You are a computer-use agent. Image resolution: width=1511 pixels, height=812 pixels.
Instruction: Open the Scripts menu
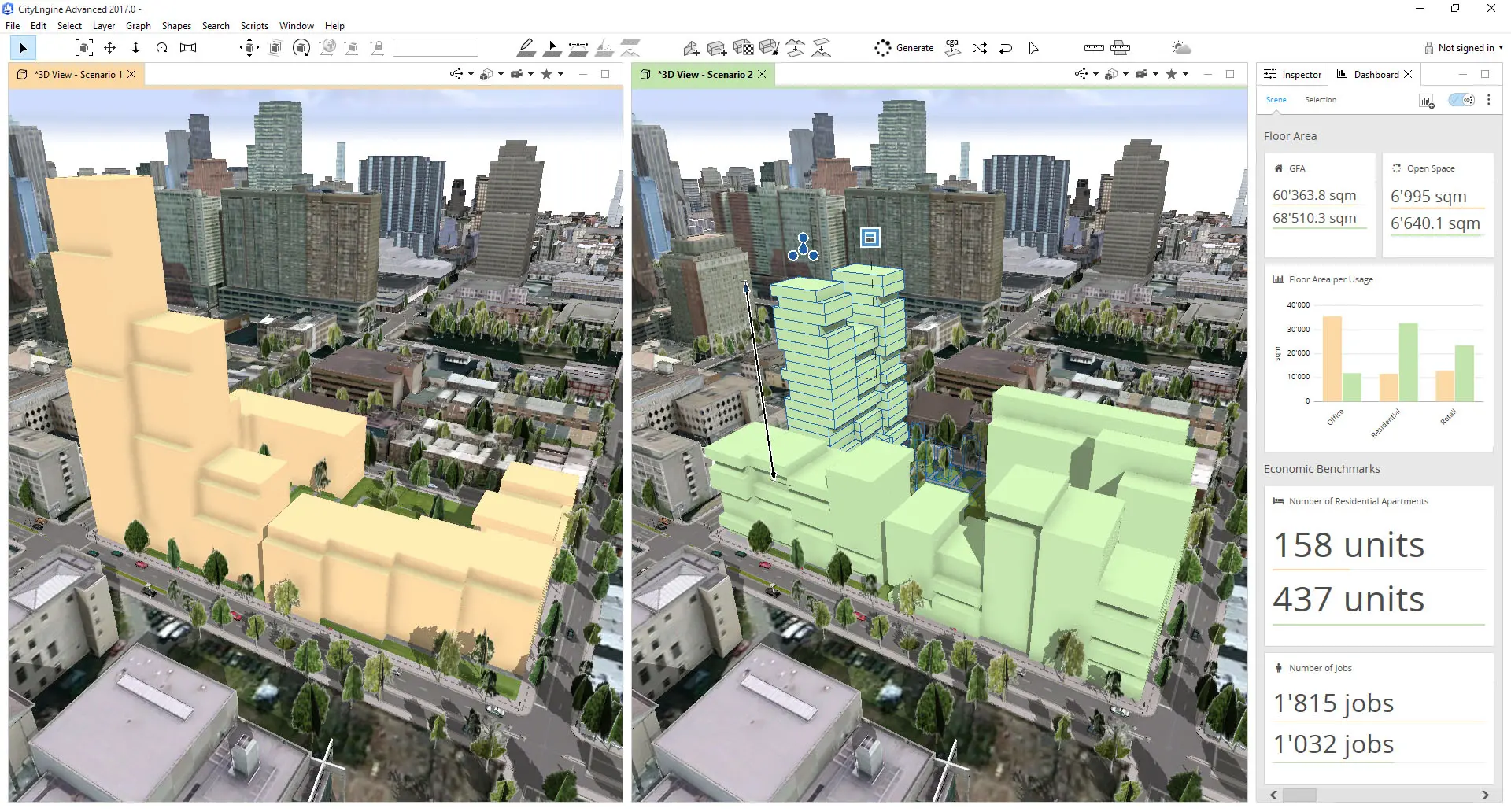click(x=254, y=25)
